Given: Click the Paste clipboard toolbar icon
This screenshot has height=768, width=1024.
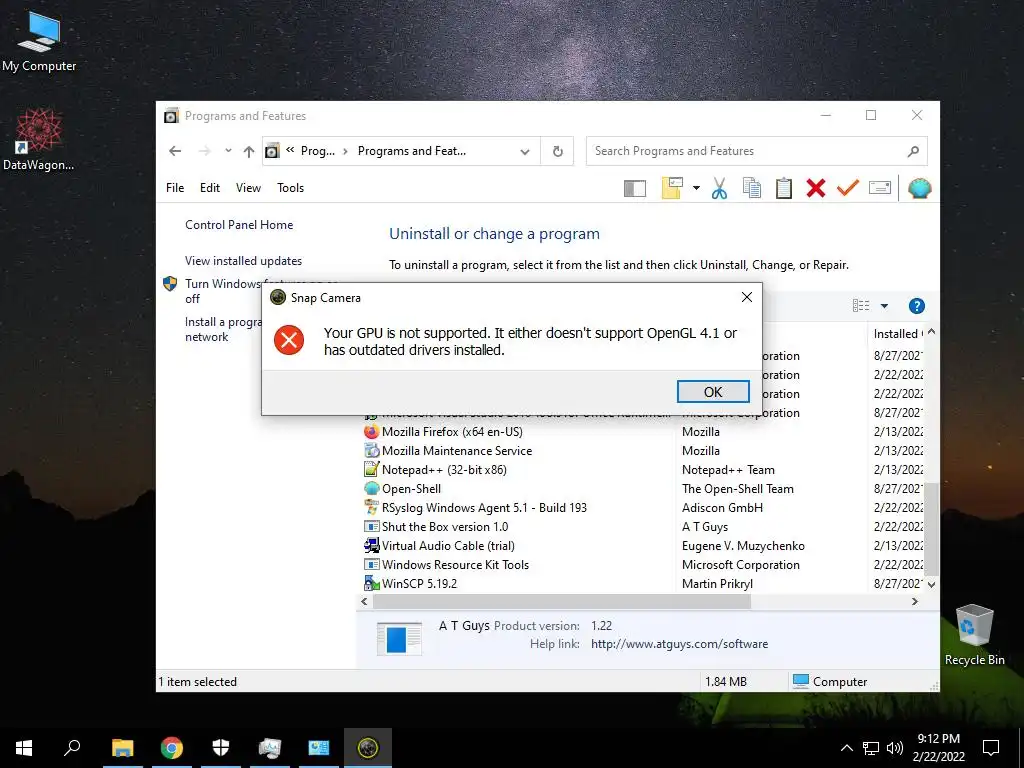Looking at the screenshot, I should click(x=784, y=188).
